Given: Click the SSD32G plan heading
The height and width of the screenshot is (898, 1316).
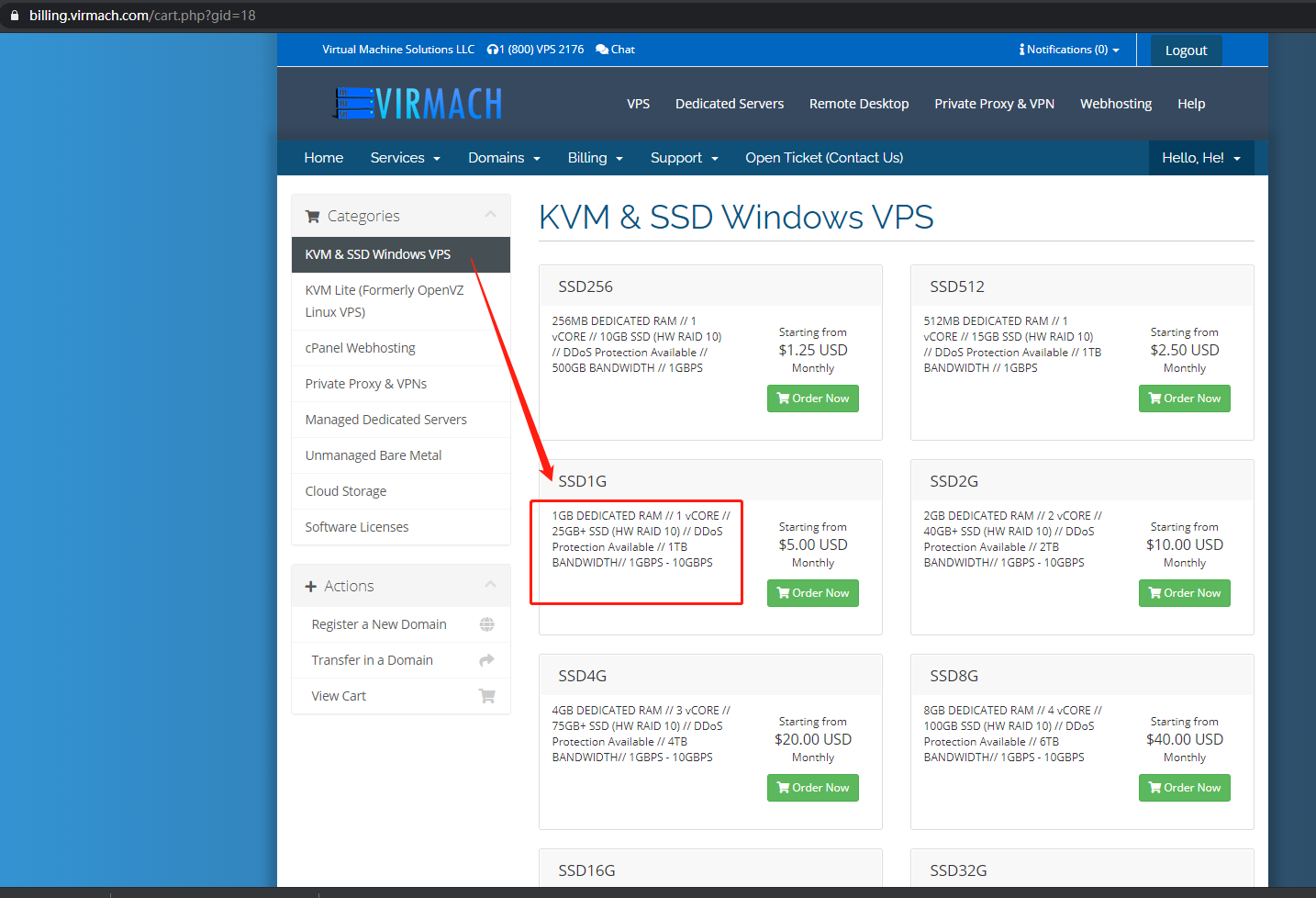Looking at the screenshot, I should [x=958, y=870].
